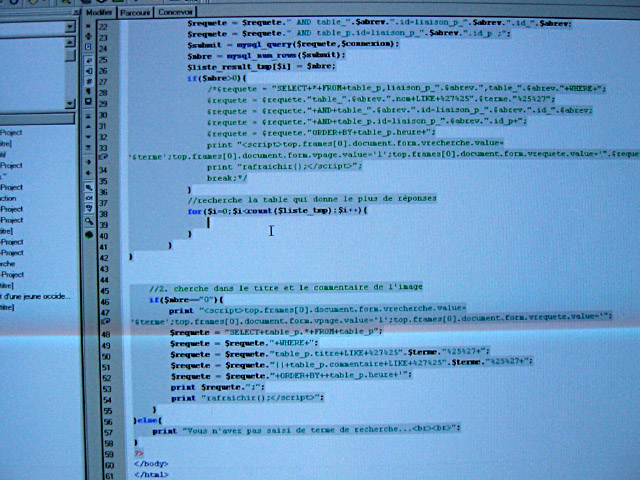The image size is (640, 480).
Task: Go to previous document up-arrow icon
Action: [x=88, y=127]
